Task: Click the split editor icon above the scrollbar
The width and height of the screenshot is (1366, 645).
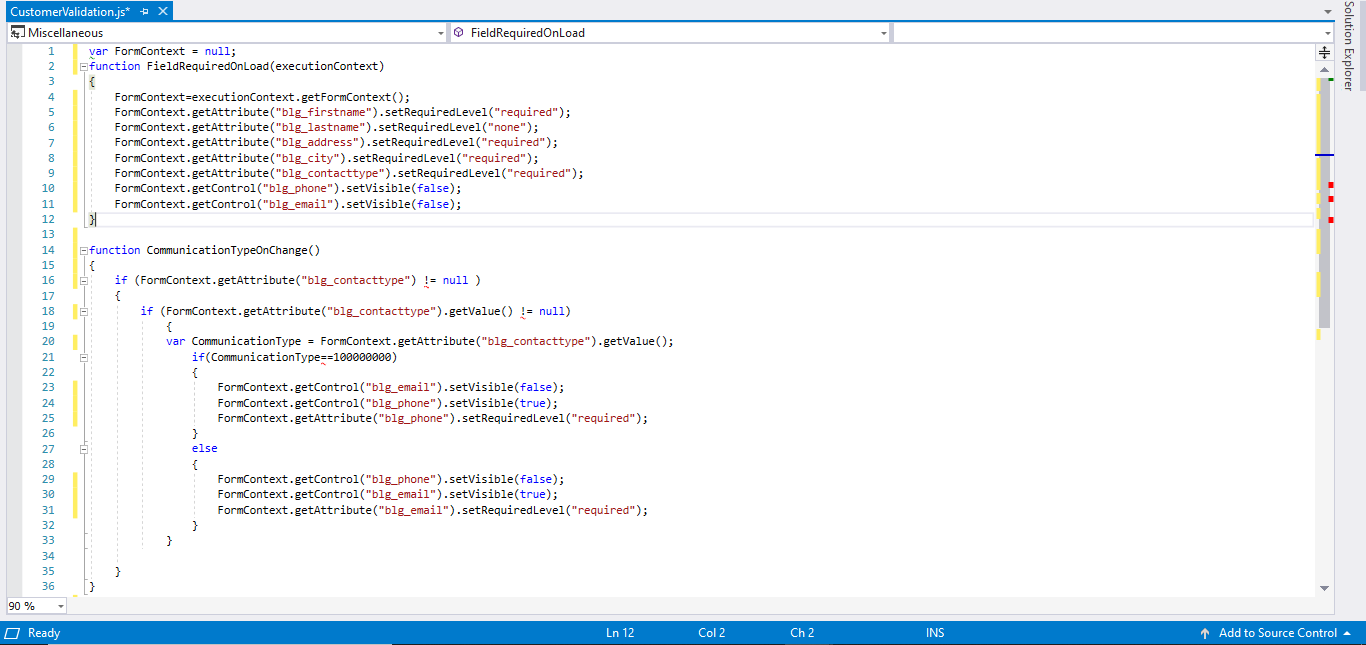Action: pos(1324,51)
